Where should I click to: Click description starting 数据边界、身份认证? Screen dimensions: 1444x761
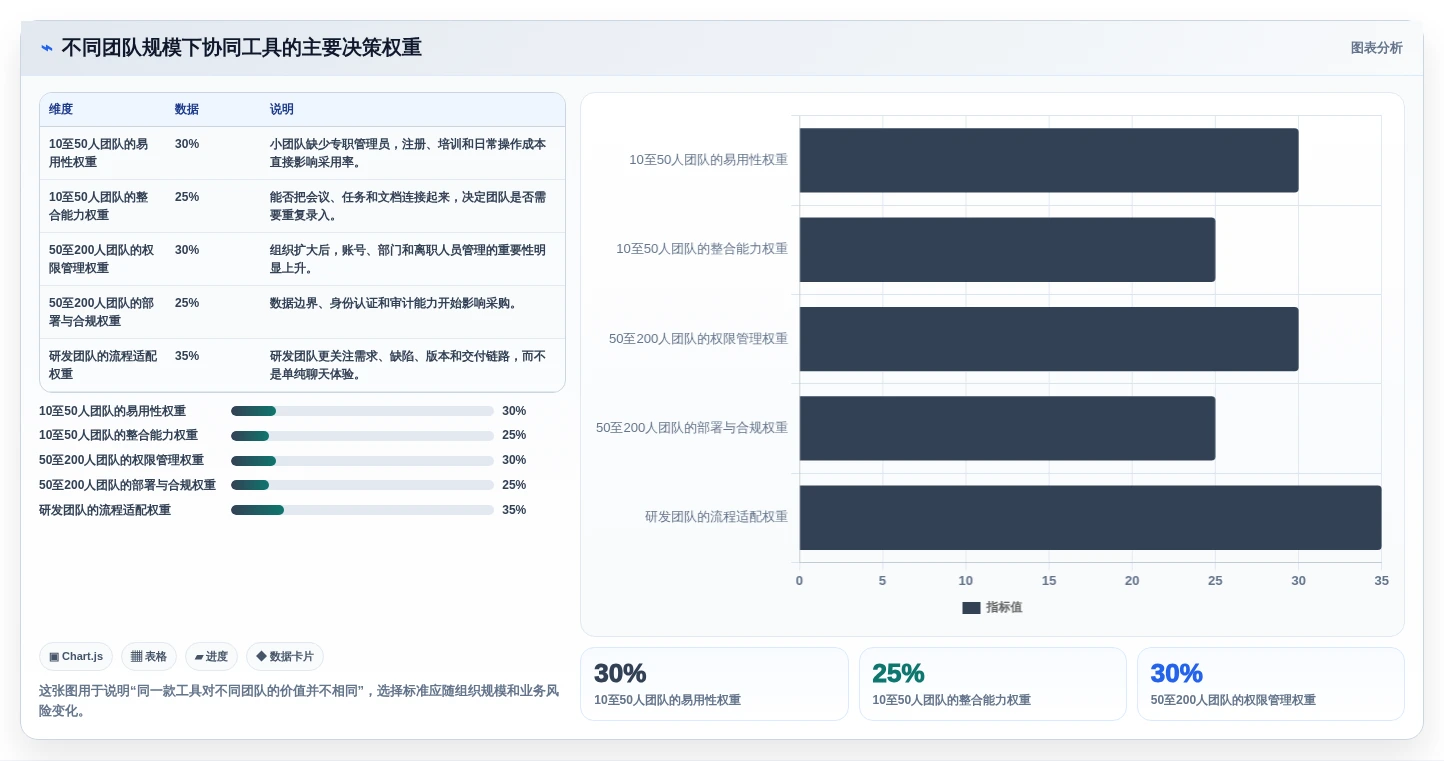point(395,303)
